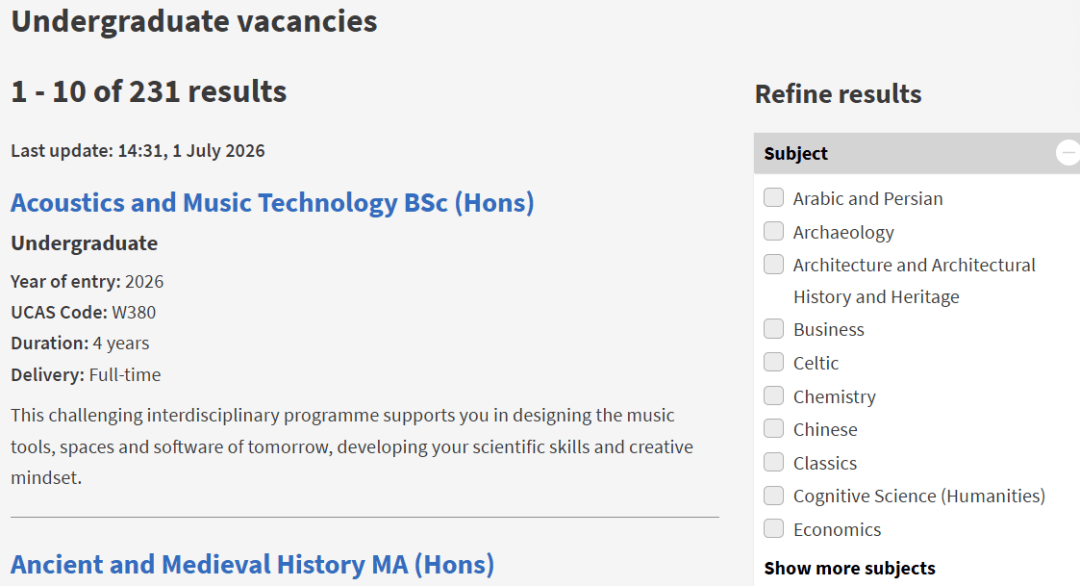Toggle the Classics checkbox
The height and width of the screenshot is (586, 1080).
773,462
